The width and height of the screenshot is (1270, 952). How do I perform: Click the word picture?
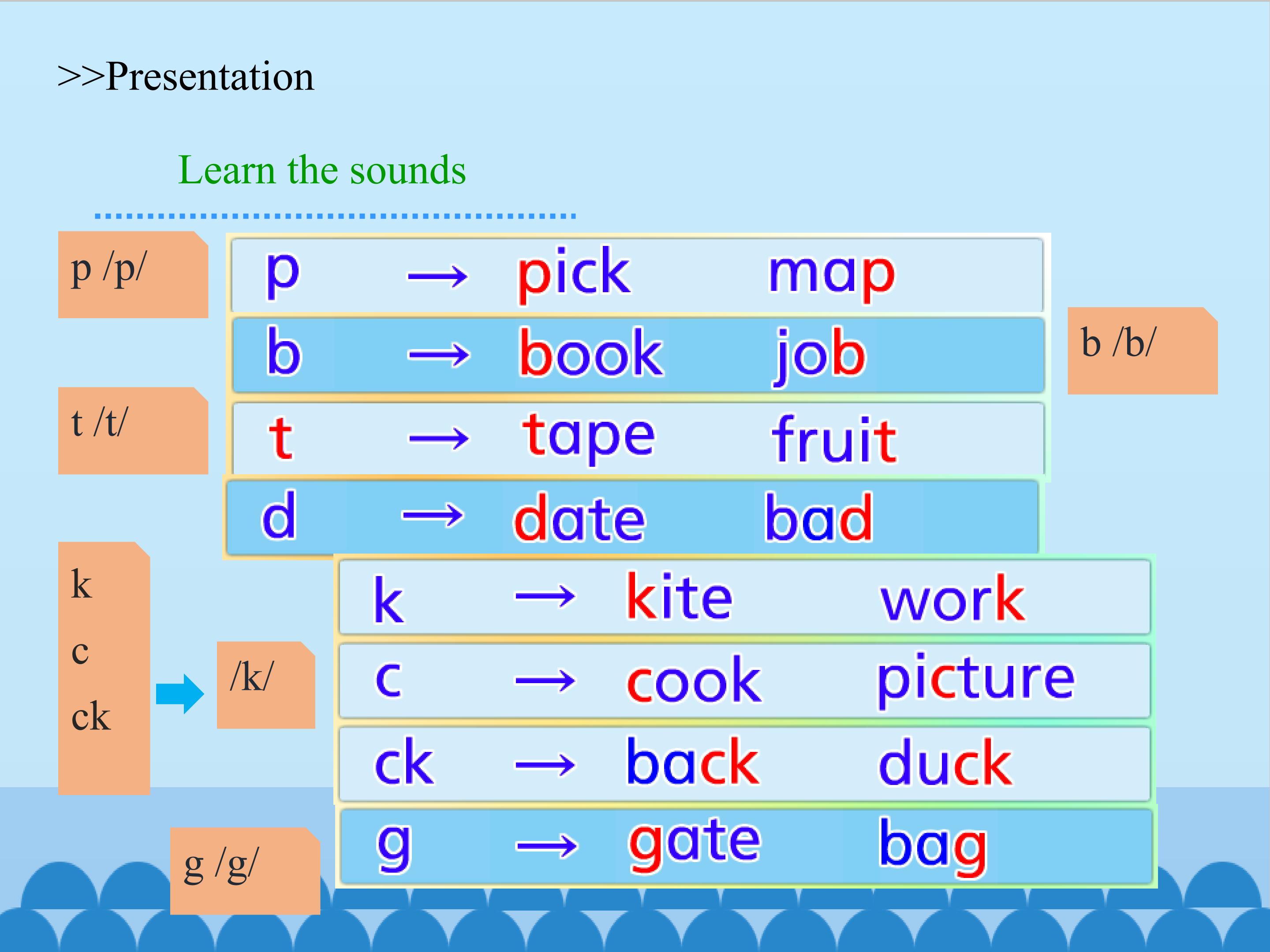pyautogui.click(x=975, y=680)
